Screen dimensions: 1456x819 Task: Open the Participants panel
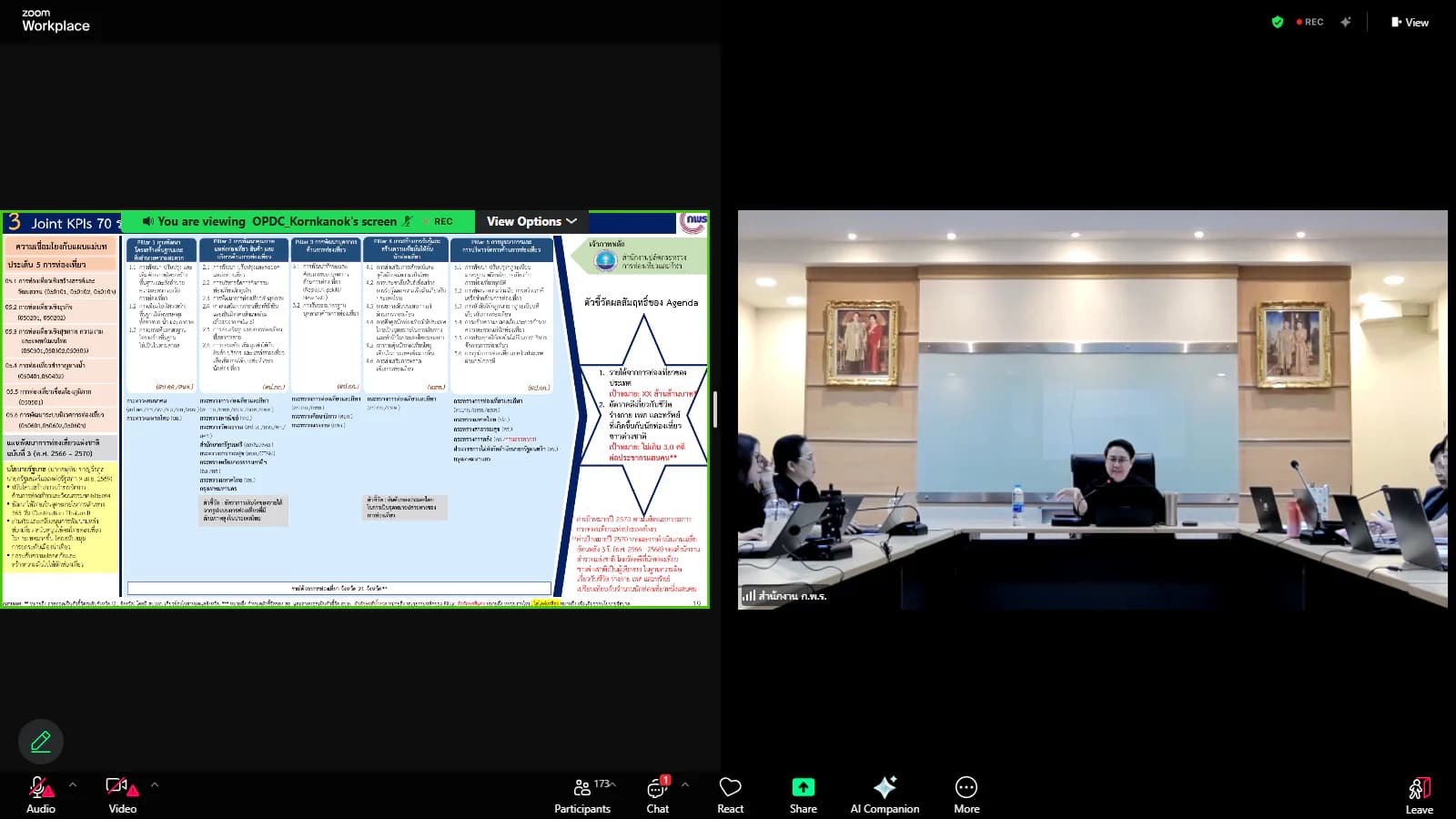point(582,794)
